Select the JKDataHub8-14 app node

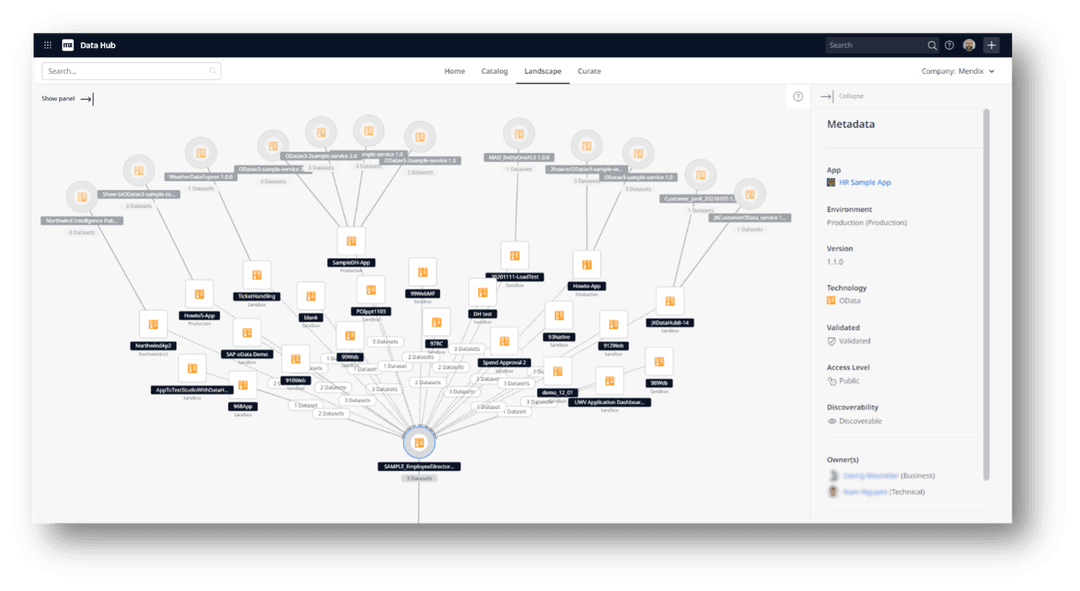[669, 302]
